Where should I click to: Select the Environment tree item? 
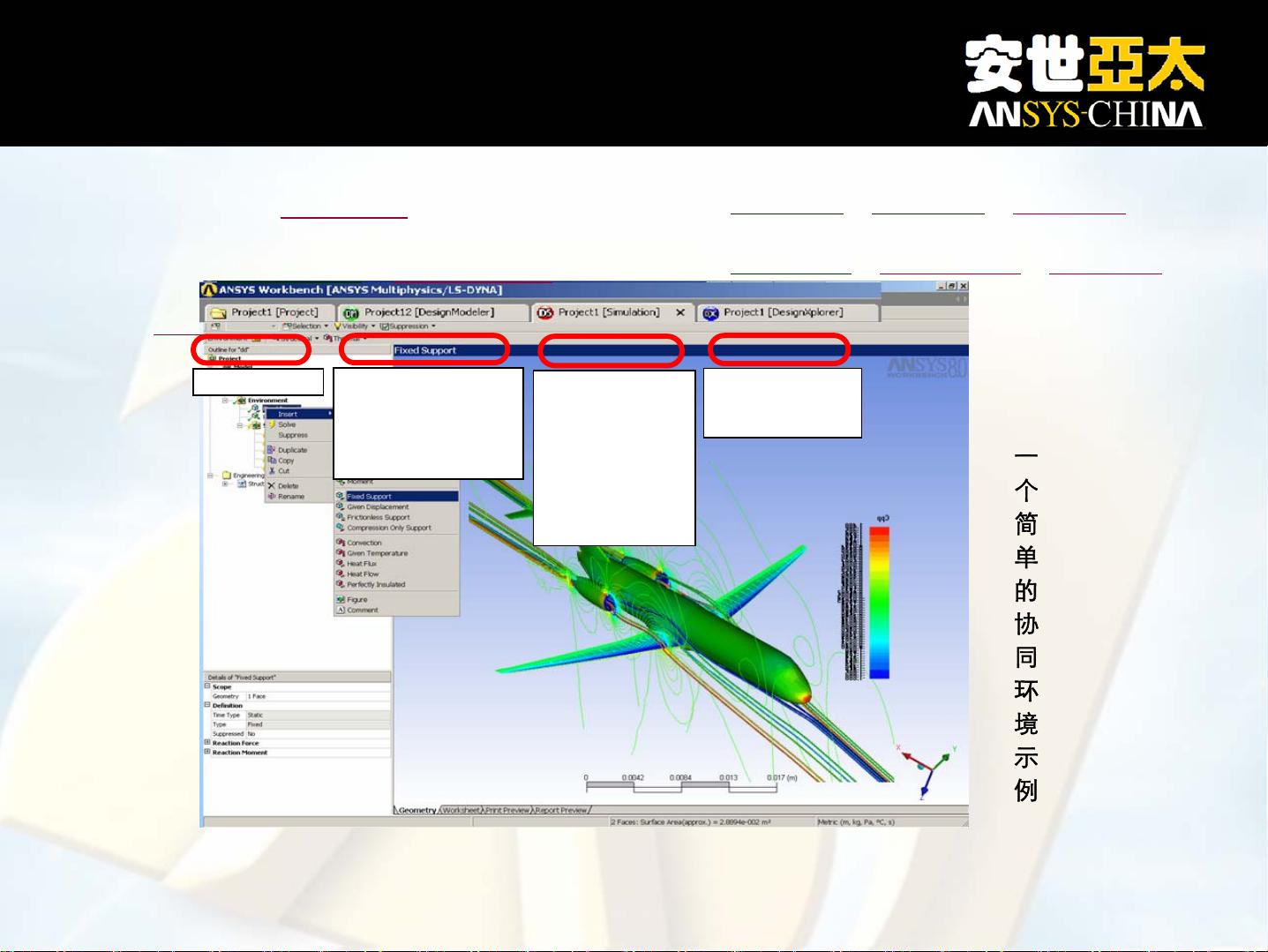tap(267, 401)
